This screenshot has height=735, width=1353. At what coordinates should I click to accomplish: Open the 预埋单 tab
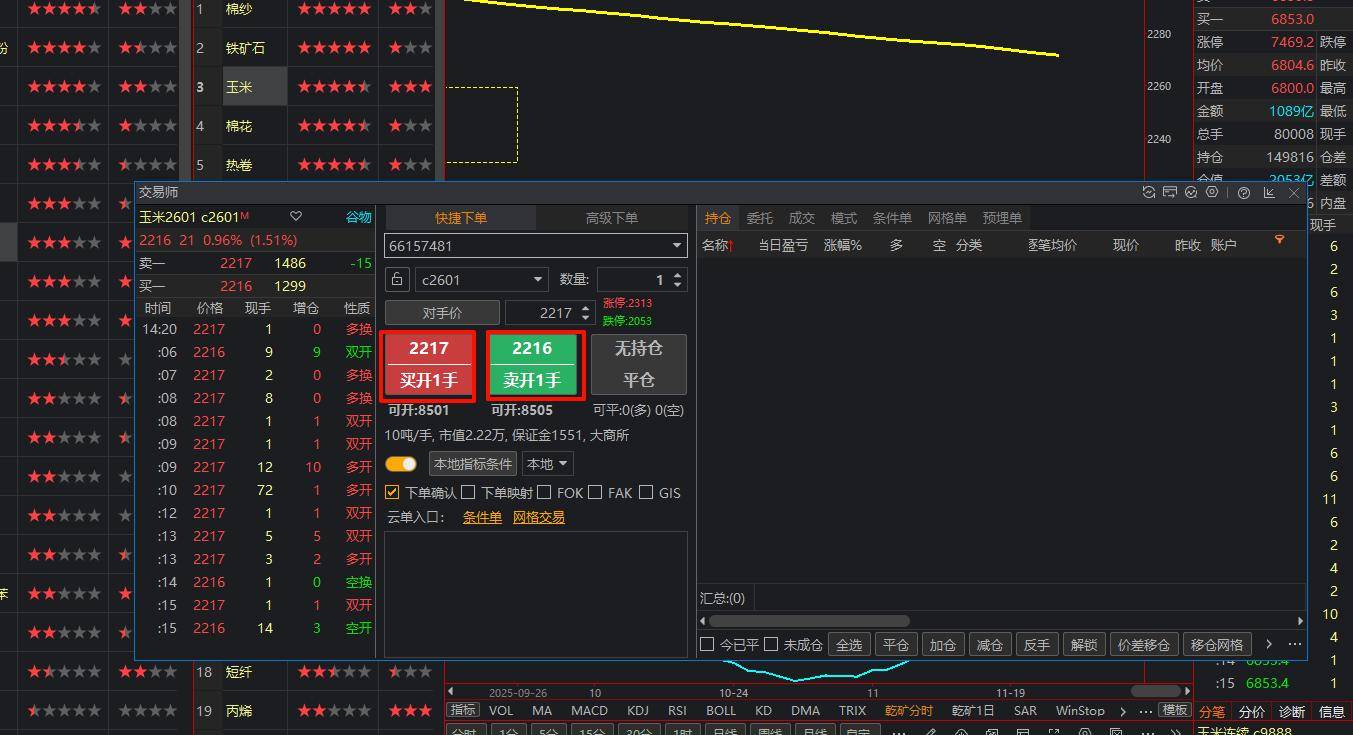(1002, 218)
